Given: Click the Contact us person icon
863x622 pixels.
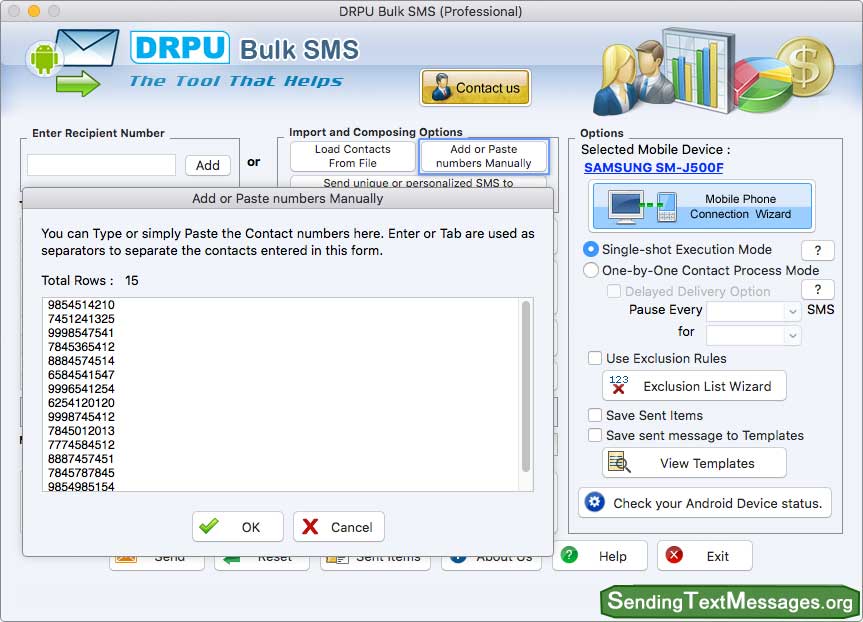Looking at the screenshot, I should [441, 87].
